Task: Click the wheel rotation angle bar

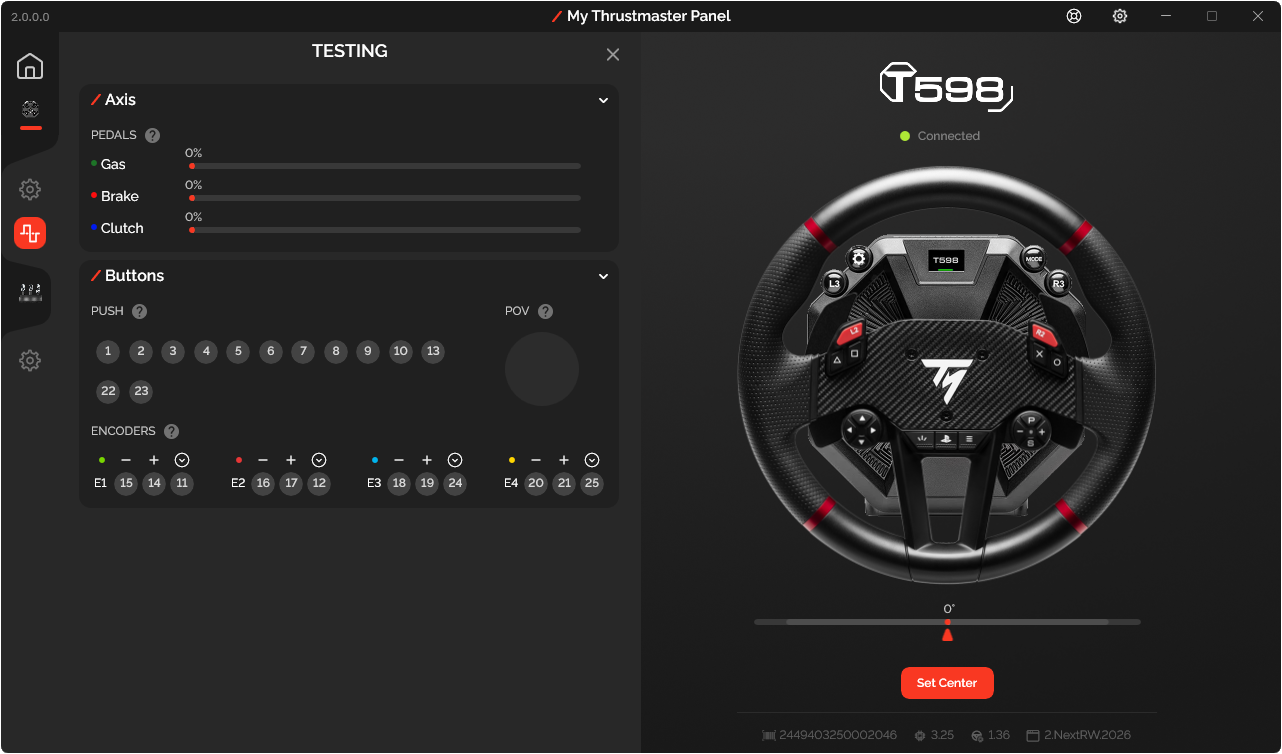Action: click(947, 622)
